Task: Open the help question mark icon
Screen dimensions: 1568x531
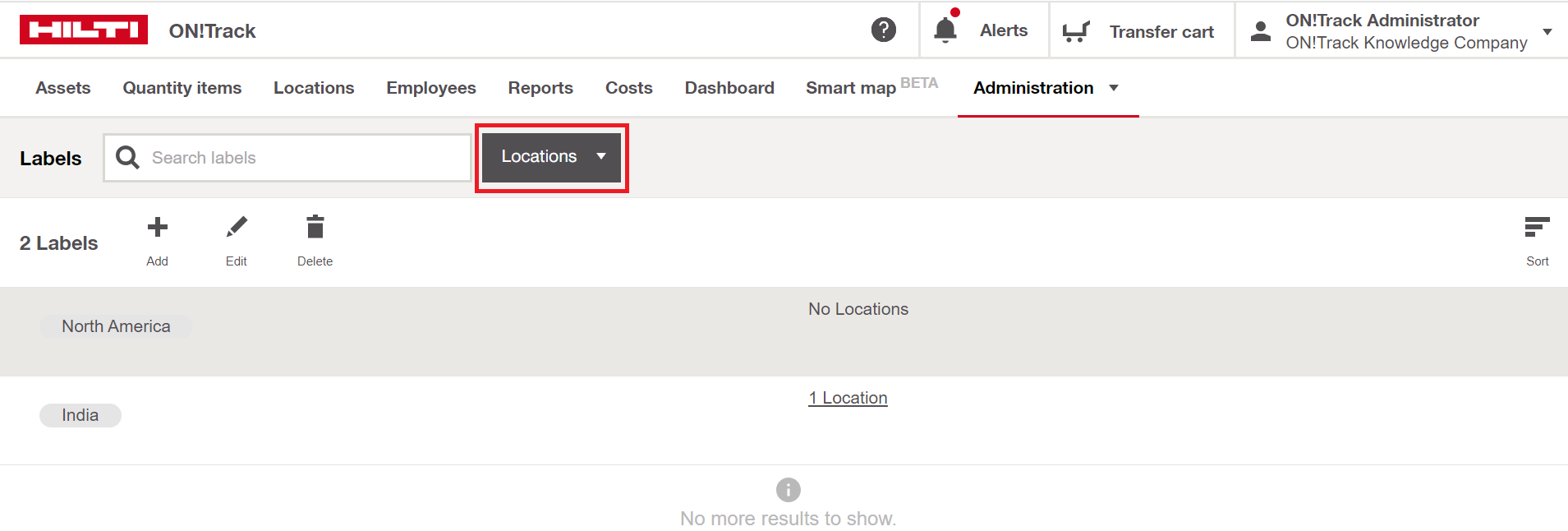Action: [x=883, y=30]
